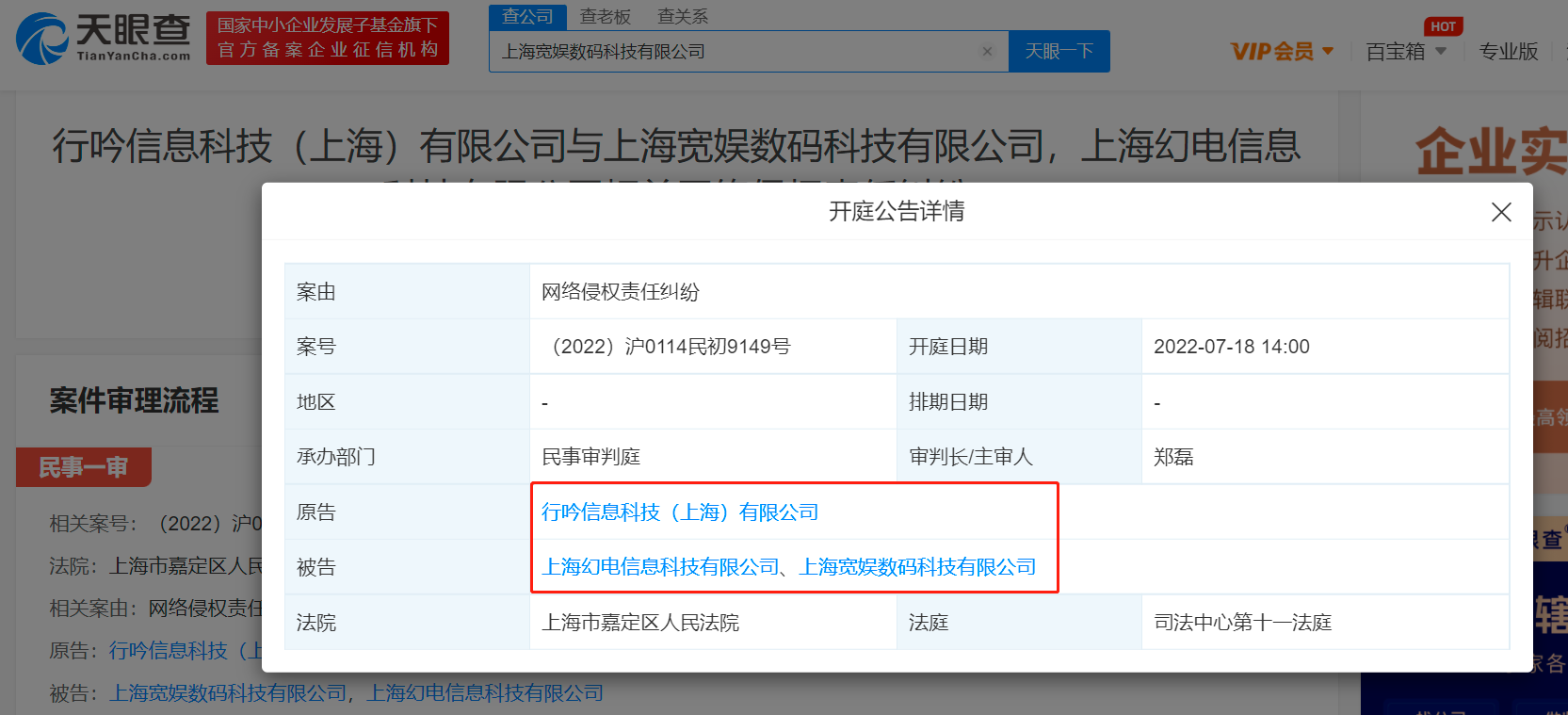Open defendant 上海幻电信息科技有限公司 link in dialog

[660, 567]
